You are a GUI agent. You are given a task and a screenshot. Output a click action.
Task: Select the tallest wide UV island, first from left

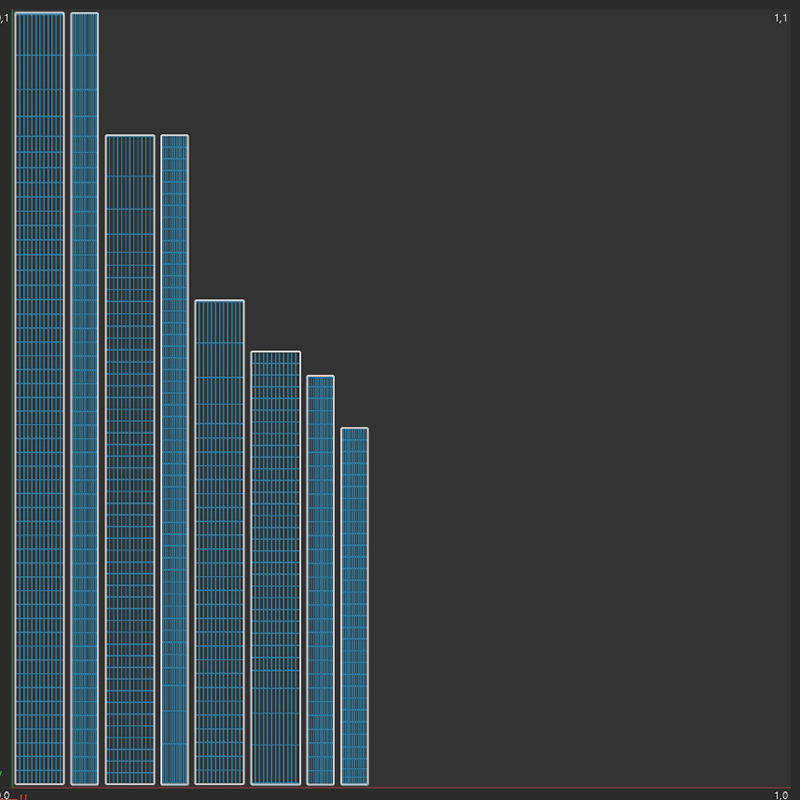pos(40,398)
